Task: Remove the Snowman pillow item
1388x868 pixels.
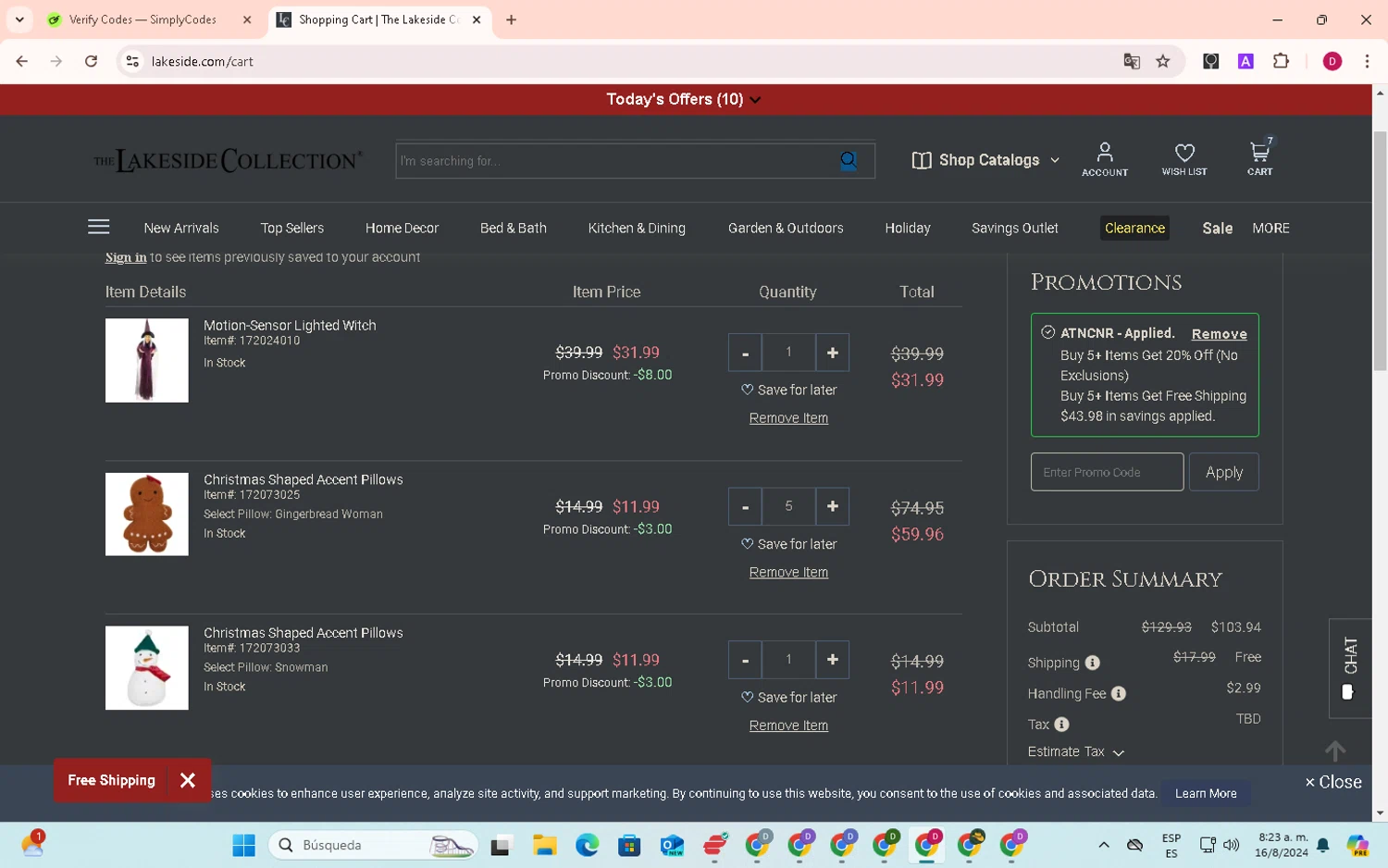Action: [788, 725]
